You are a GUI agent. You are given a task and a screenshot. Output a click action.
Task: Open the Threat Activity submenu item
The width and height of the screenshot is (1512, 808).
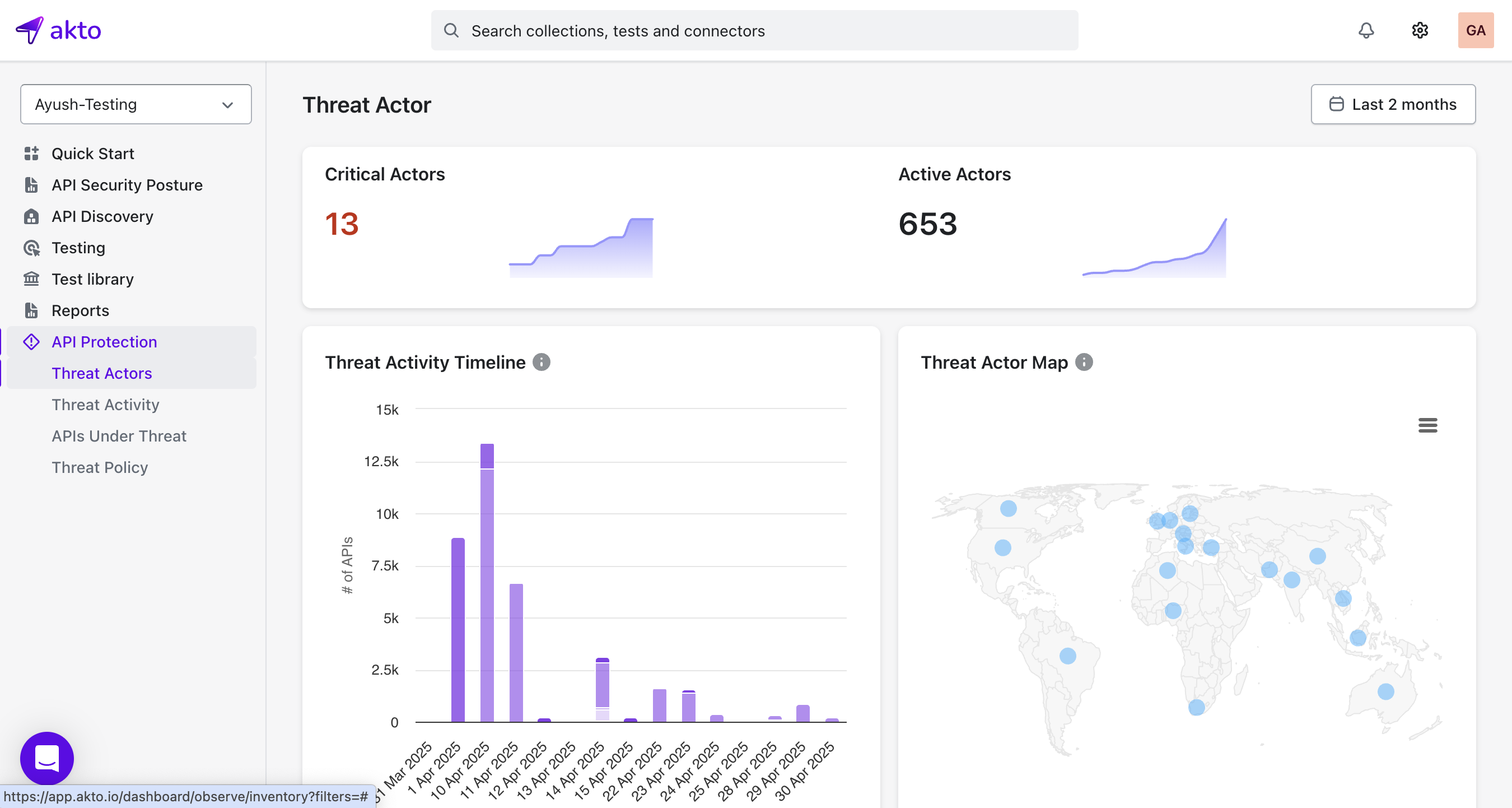coord(106,405)
